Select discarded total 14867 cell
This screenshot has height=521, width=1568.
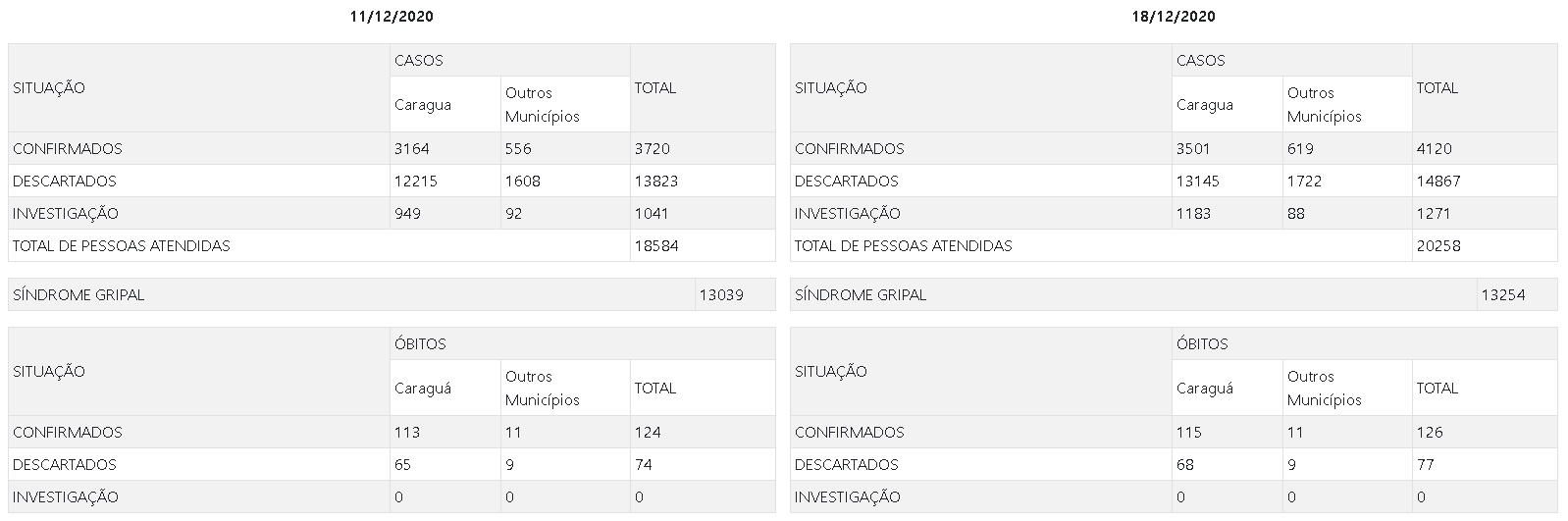tap(1485, 182)
